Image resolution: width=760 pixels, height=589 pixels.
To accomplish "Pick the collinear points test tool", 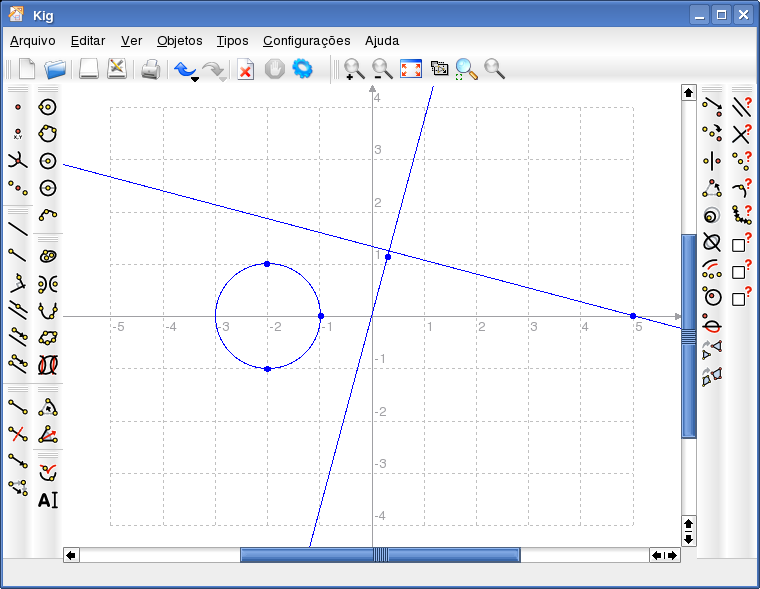I will (742, 161).
